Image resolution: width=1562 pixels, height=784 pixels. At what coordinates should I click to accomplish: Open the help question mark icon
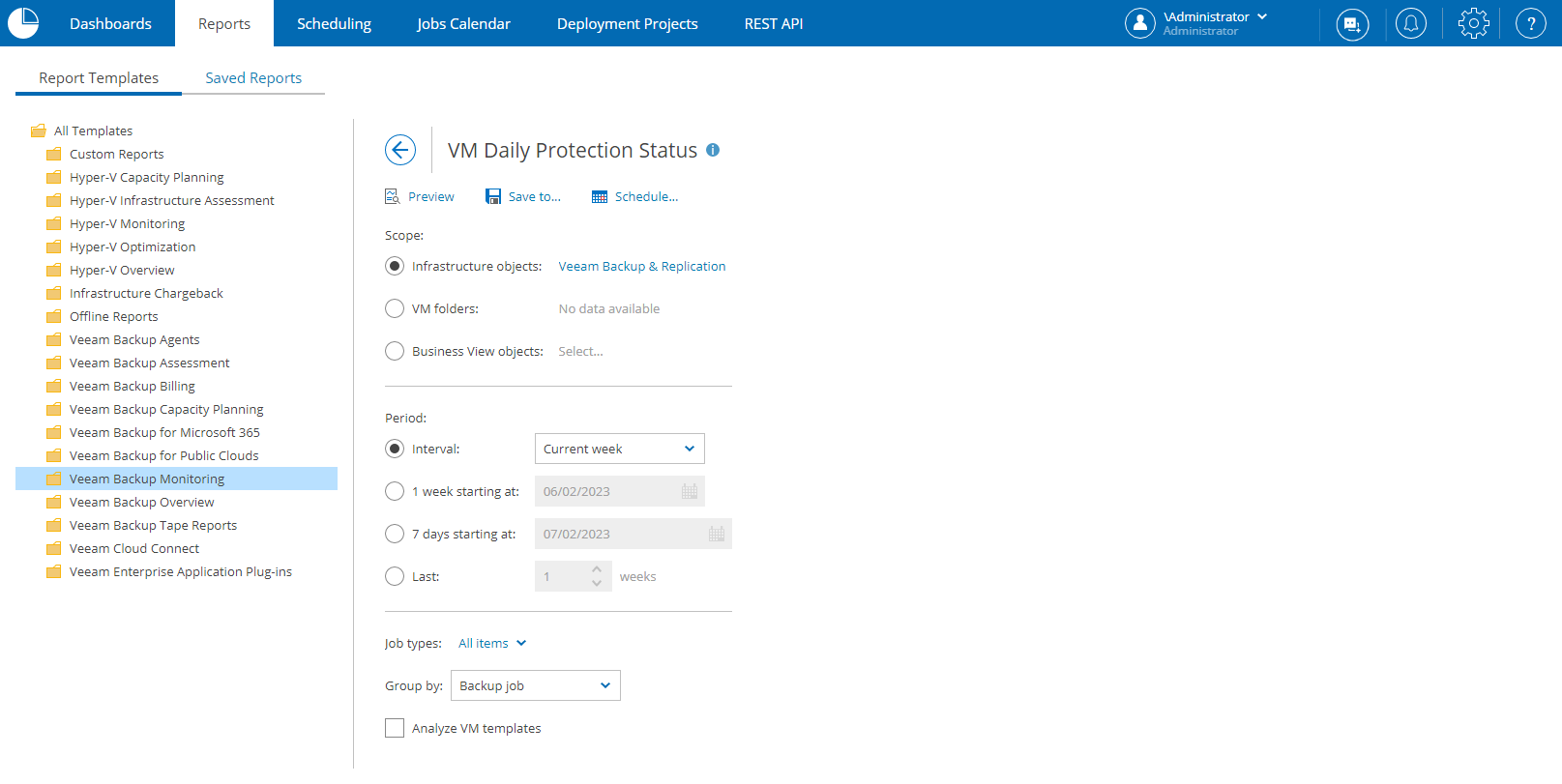pos(1531,23)
